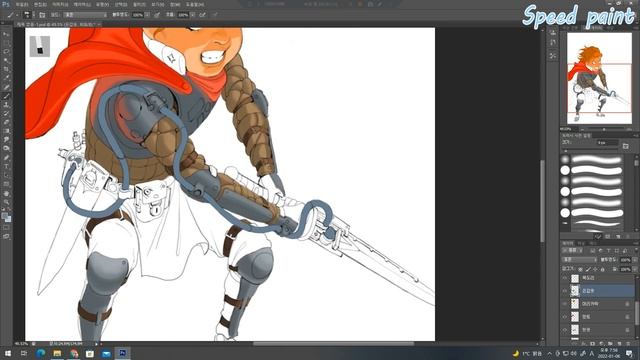640x360 pixels.
Task: Click the canvas horizontal scrollbar
Action: coord(333,344)
